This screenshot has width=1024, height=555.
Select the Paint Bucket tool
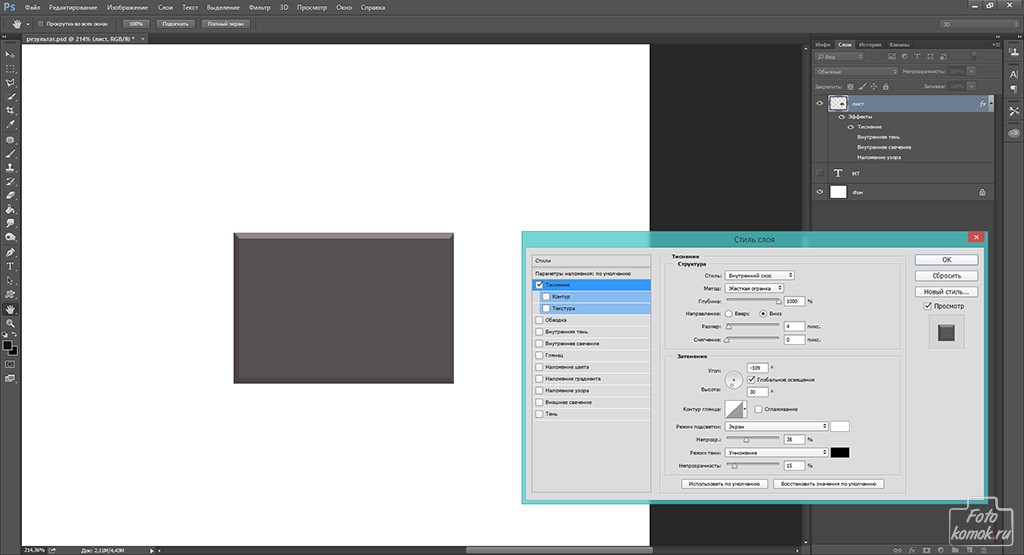click(x=10, y=209)
